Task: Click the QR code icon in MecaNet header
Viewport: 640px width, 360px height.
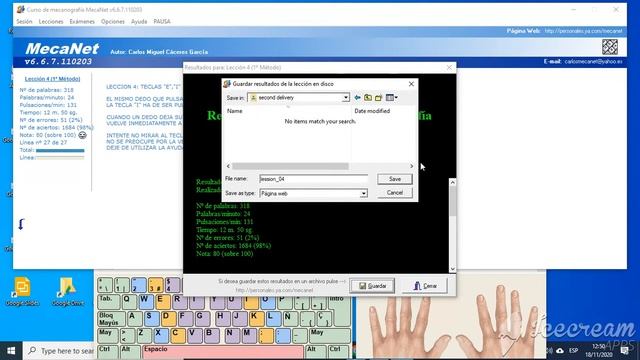Action: [610, 47]
